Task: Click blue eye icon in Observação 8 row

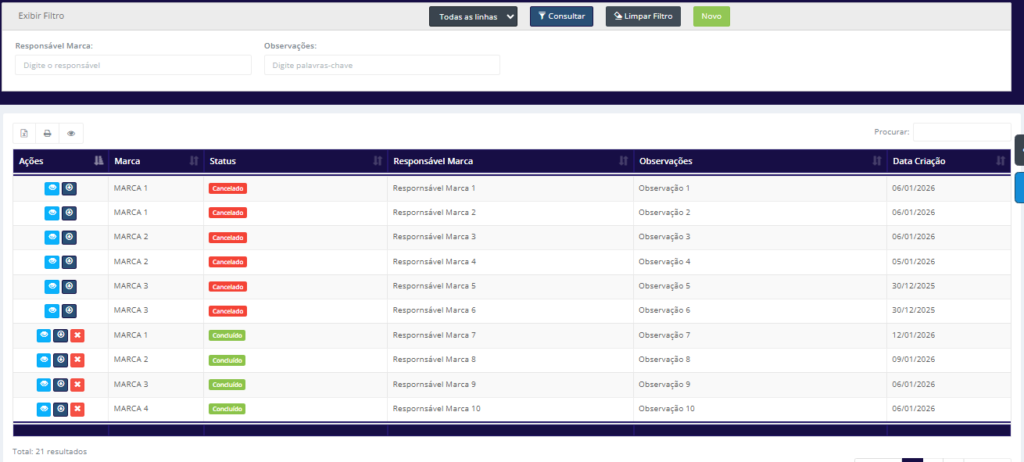Action: click(x=44, y=360)
